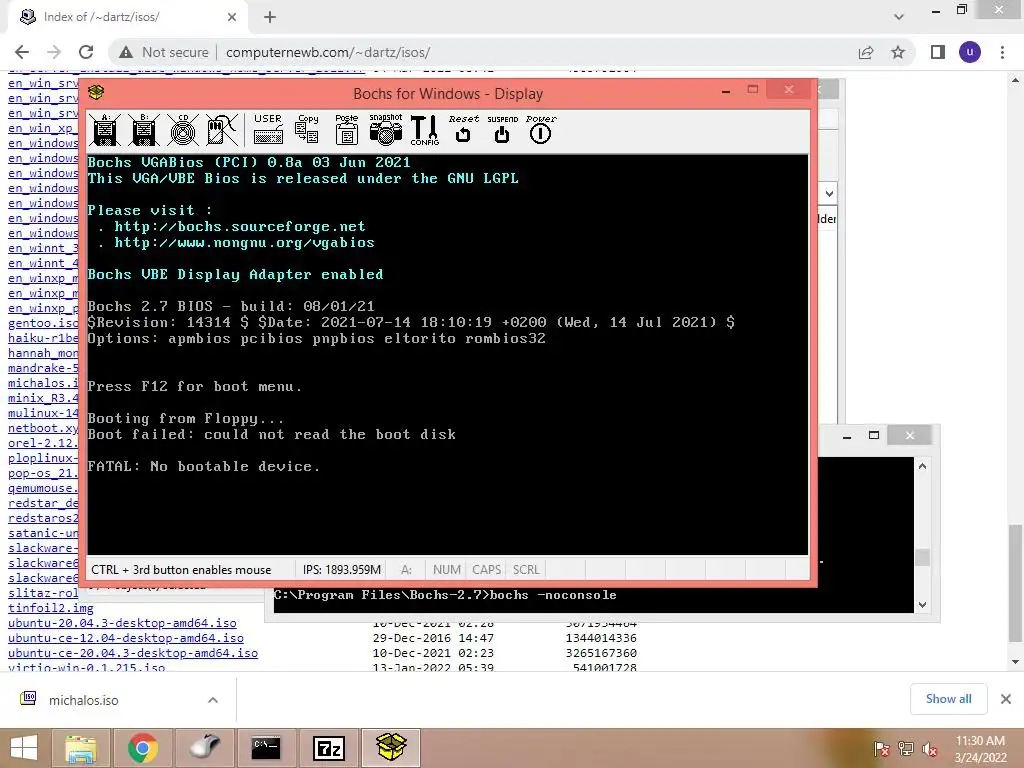1024x768 pixels.
Task: Open the ubuntu-ce-12.04-desktop-amd64.iso link
Action: coord(125,637)
